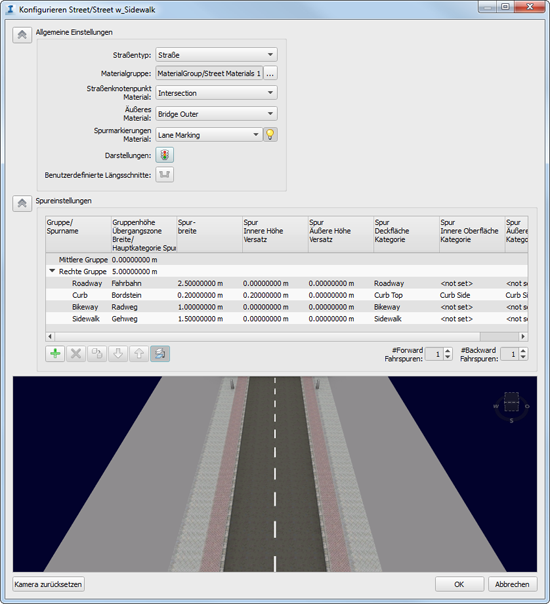Viewport: 550px width, 604px height.
Task: Click the Materialgruppe browse ellipsis button
Action: 270,73
